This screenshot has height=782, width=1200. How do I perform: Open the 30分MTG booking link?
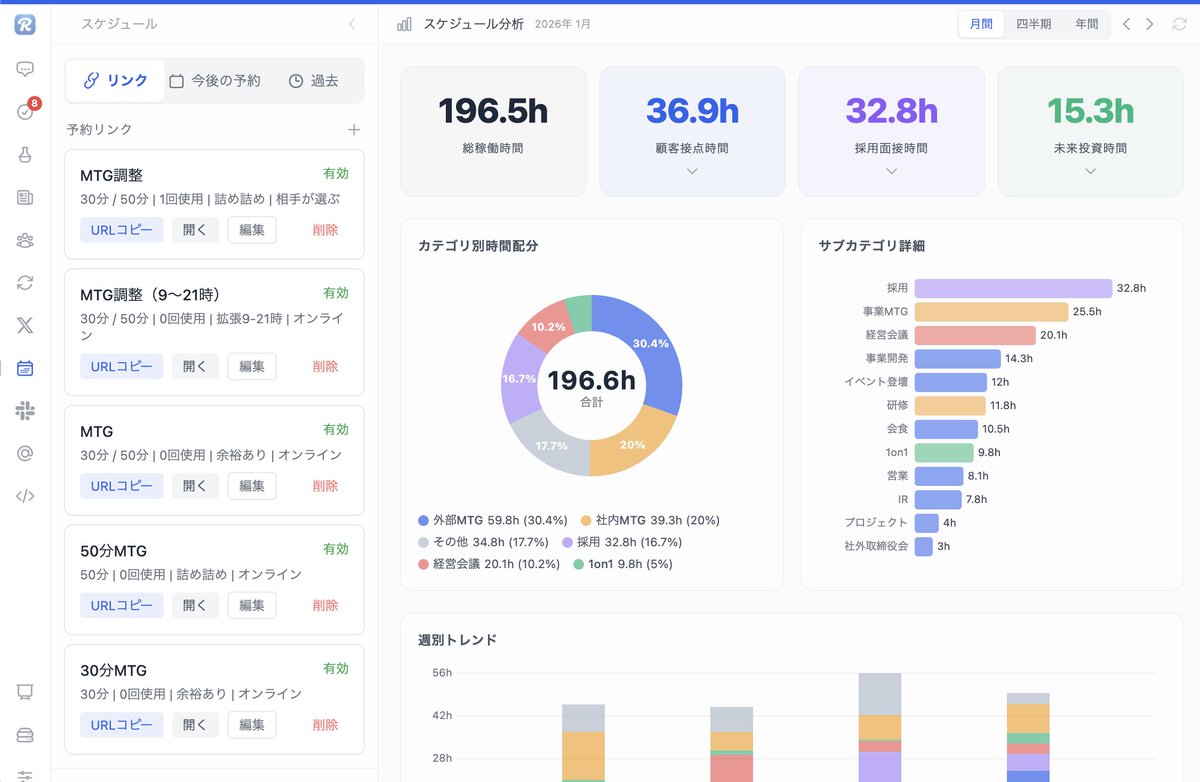[195, 724]
